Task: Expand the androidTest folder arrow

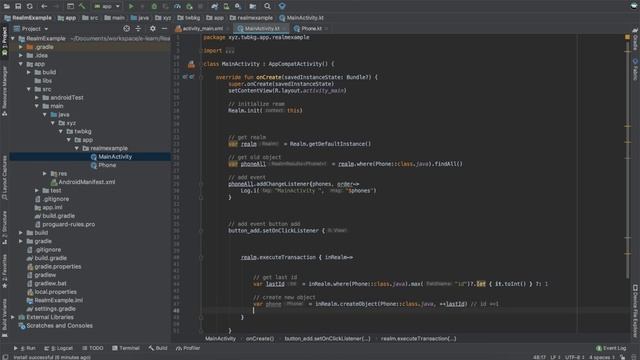Action: tap(37, 98)
